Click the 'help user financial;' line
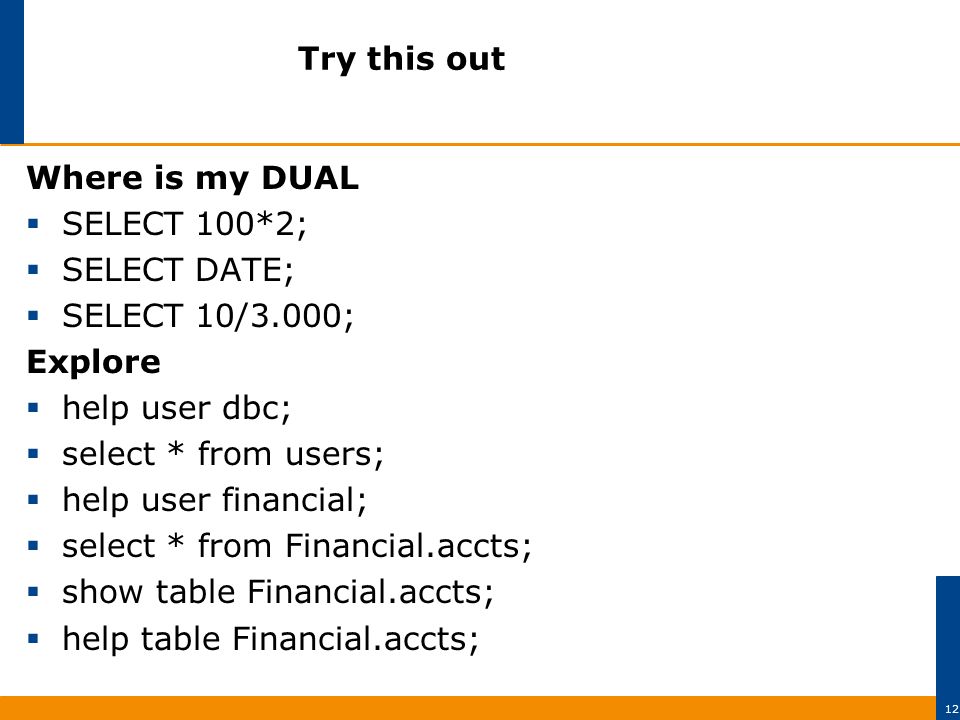Viewport: 960px width, 720px height. point(214,500)
